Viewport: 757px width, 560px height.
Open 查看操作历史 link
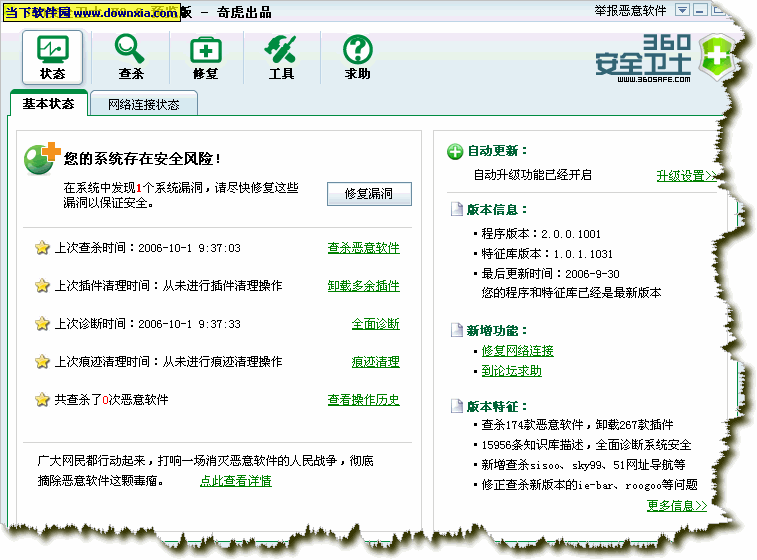click(364, 400)
